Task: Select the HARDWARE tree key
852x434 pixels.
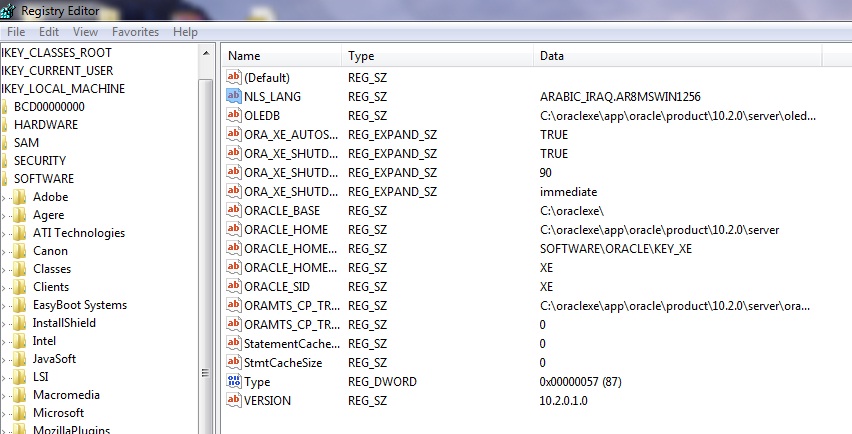Action: point(45,125)
